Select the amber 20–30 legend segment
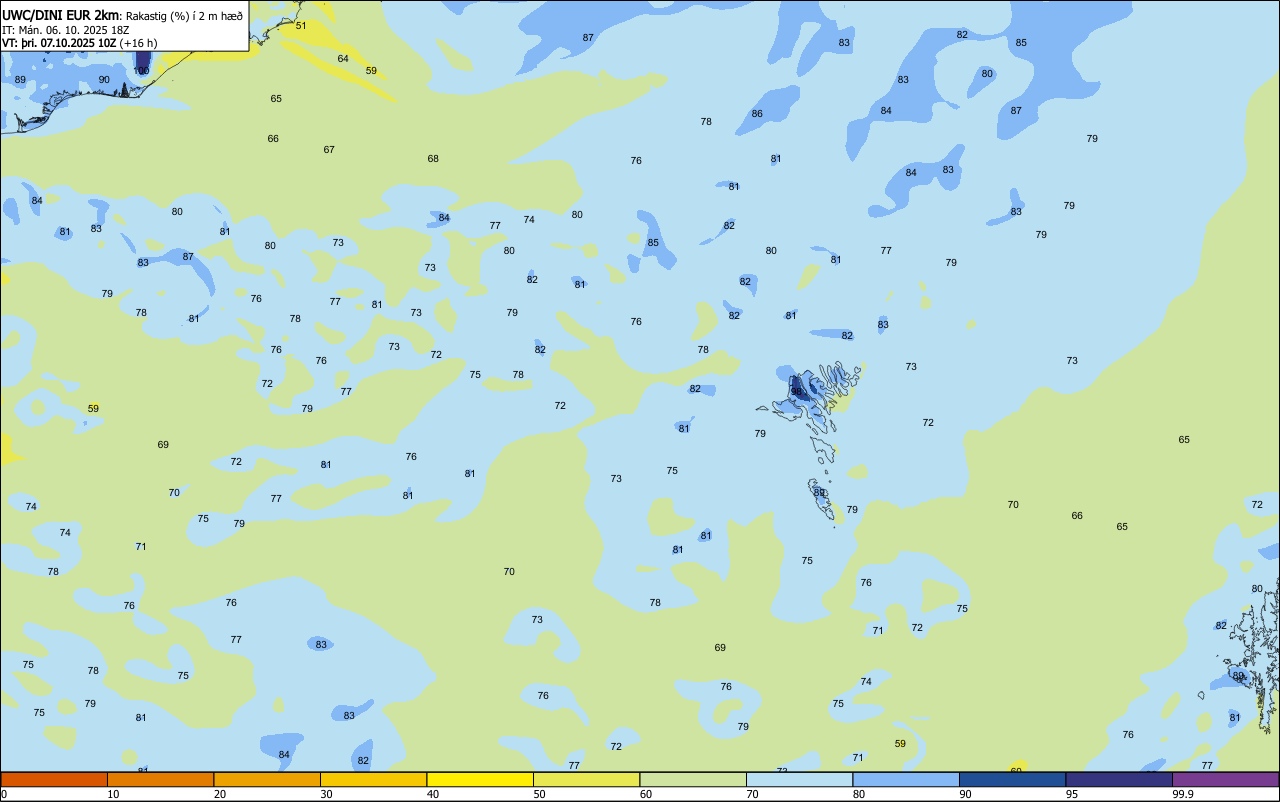This screenshot has width=1280, height=802. click(x=267, y=779)
